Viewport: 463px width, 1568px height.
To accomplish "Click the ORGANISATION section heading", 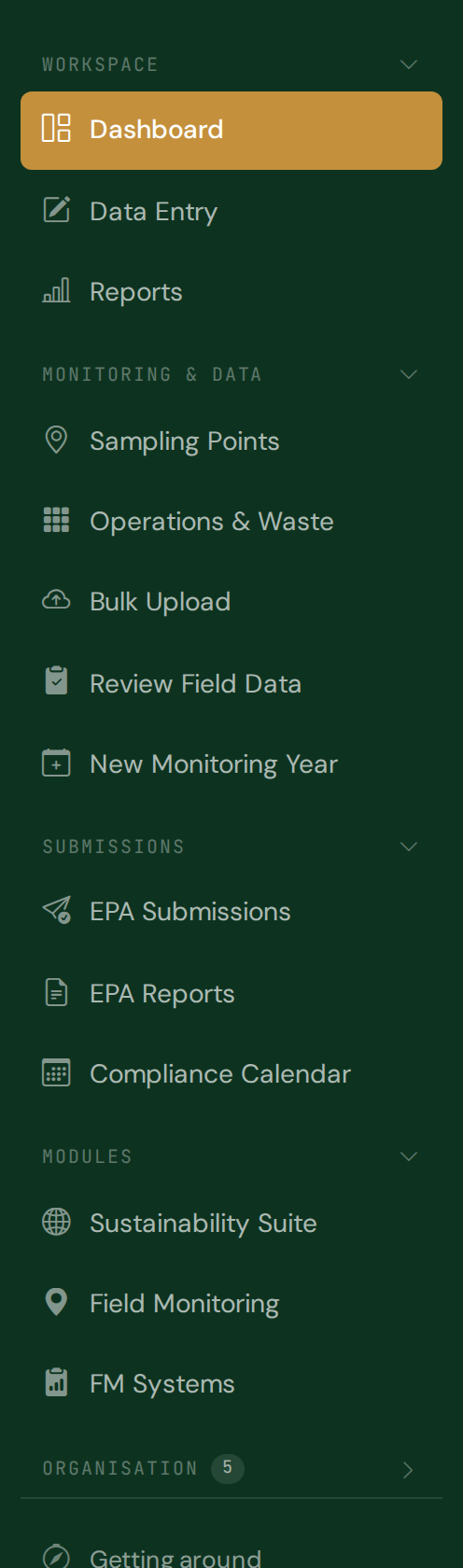I will pyautogui.click(x=120, y=1468).
